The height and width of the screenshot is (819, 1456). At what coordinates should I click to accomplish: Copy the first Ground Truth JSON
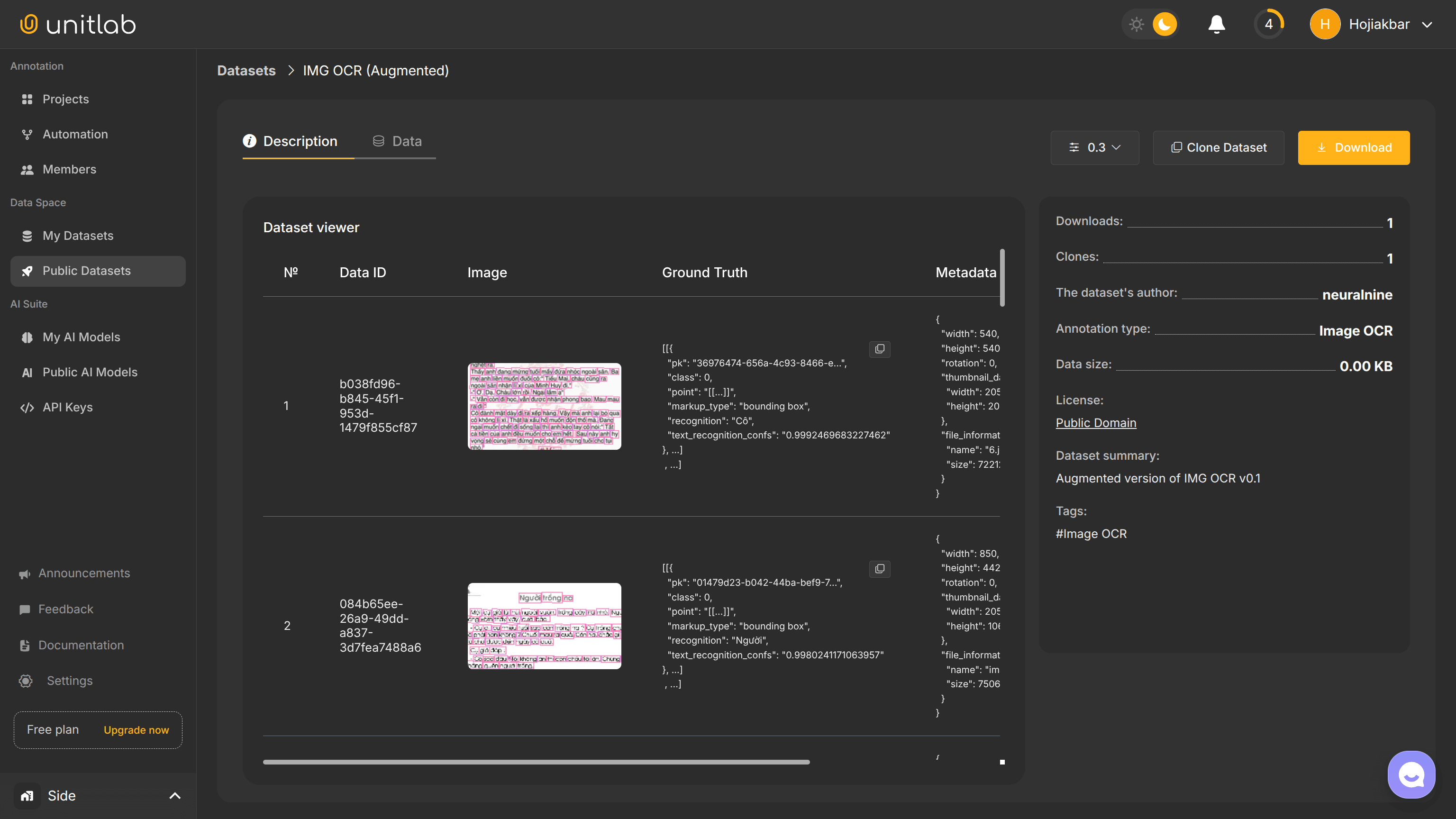[880, 349]
